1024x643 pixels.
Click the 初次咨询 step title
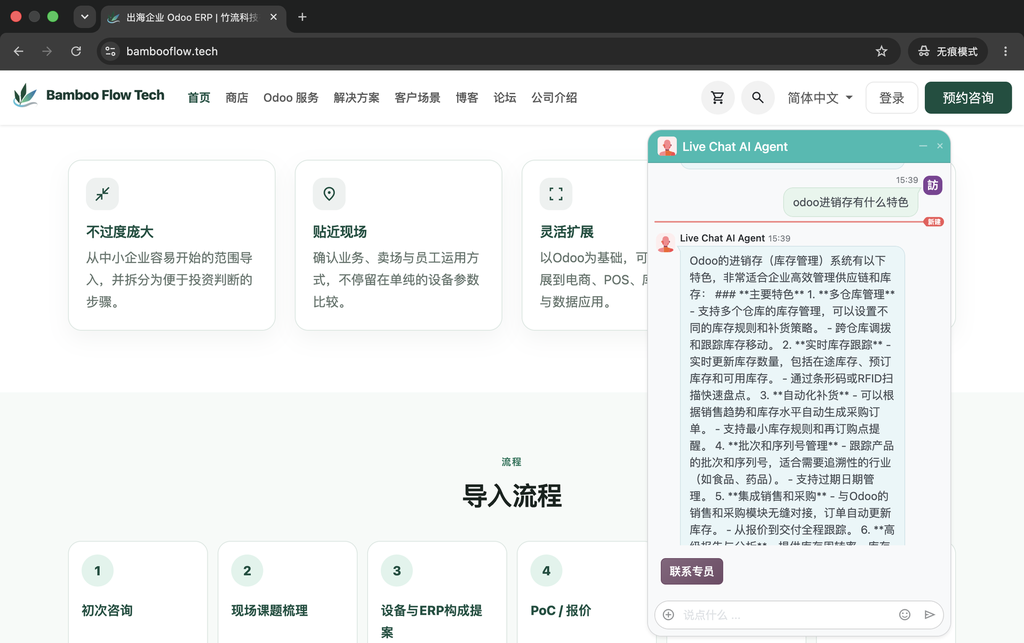pos(107,610)
